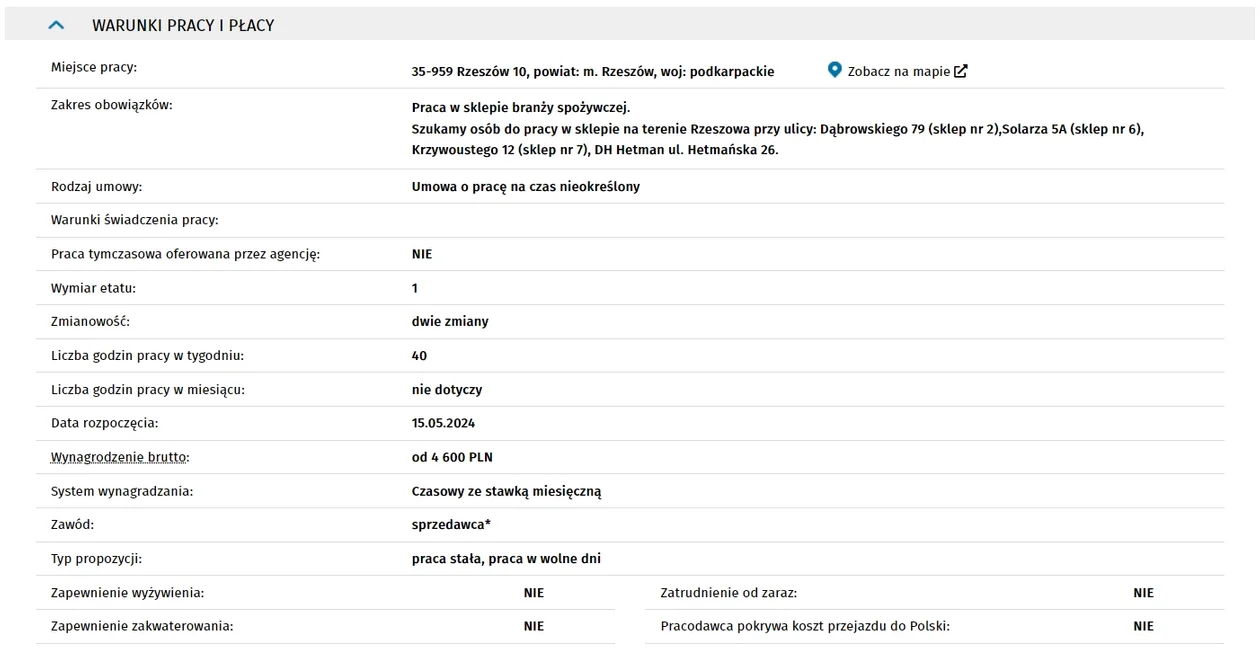Click the Zapewnienie zakwaterowania label
This screenshot has width=1260, height=669.
coord(142,627)
